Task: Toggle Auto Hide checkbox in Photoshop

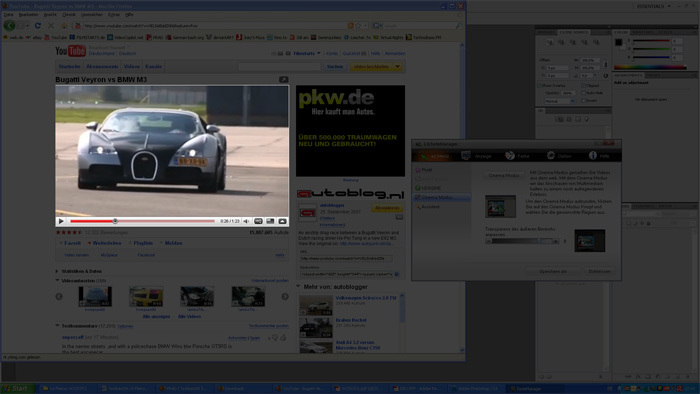Action: [x=583, y=93]
